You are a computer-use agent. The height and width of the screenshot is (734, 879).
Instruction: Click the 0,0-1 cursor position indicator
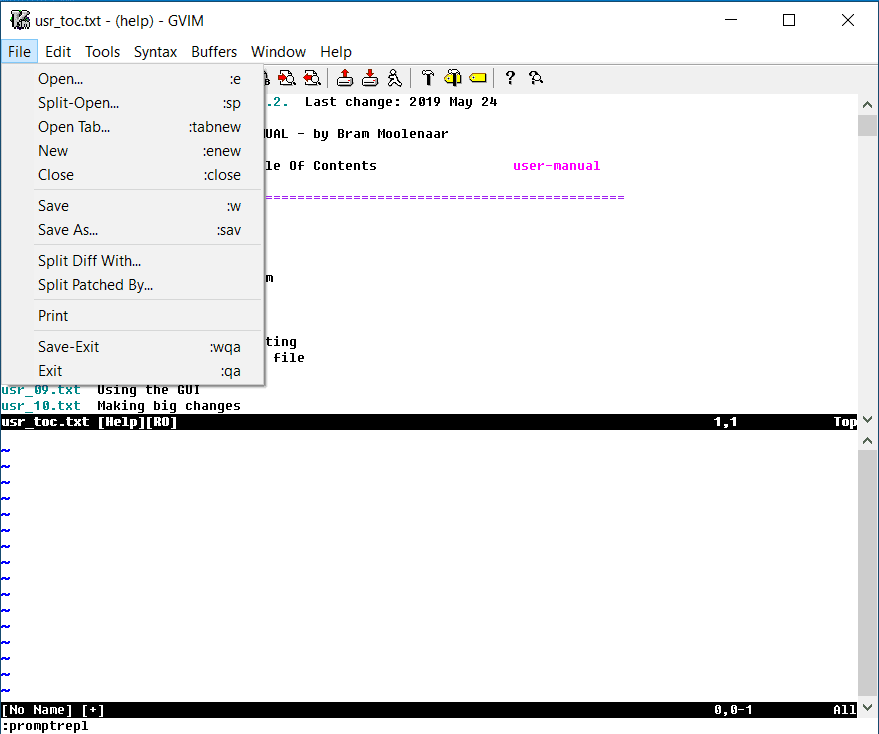point(733,710)
